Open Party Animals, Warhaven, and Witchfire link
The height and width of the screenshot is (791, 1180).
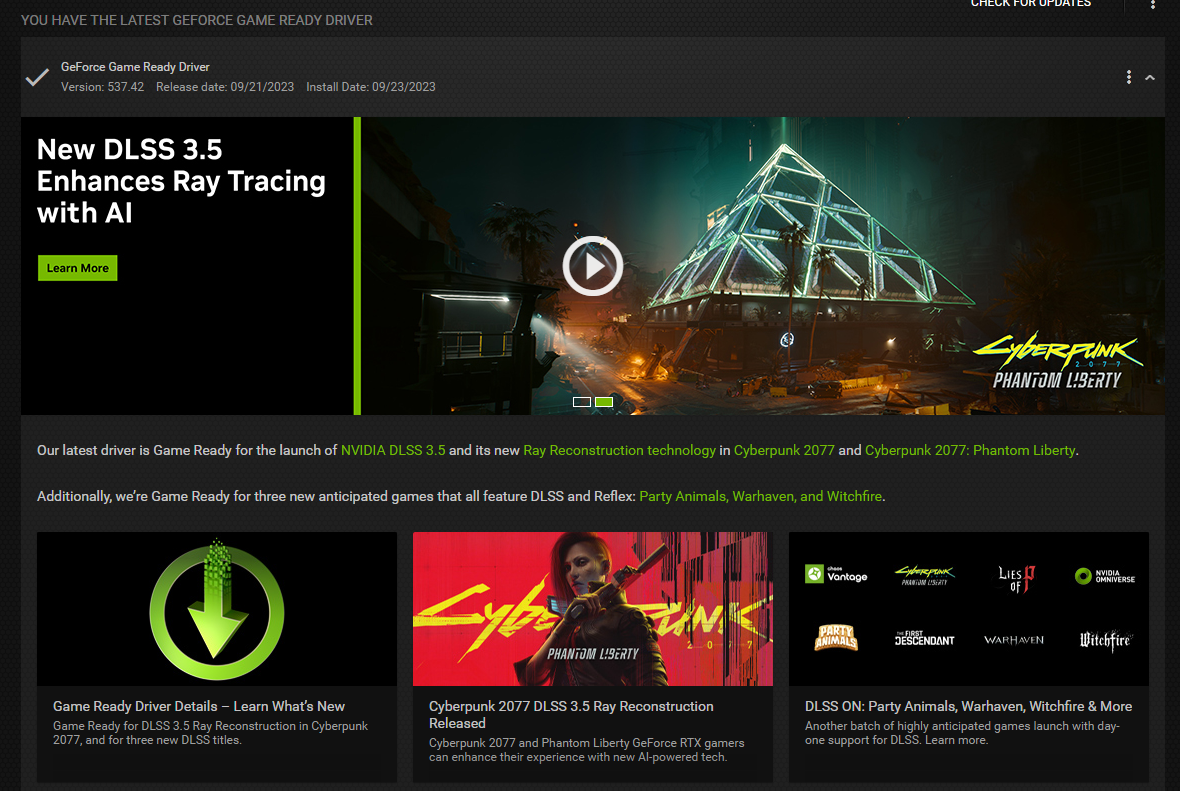click(x=760, y=496)
